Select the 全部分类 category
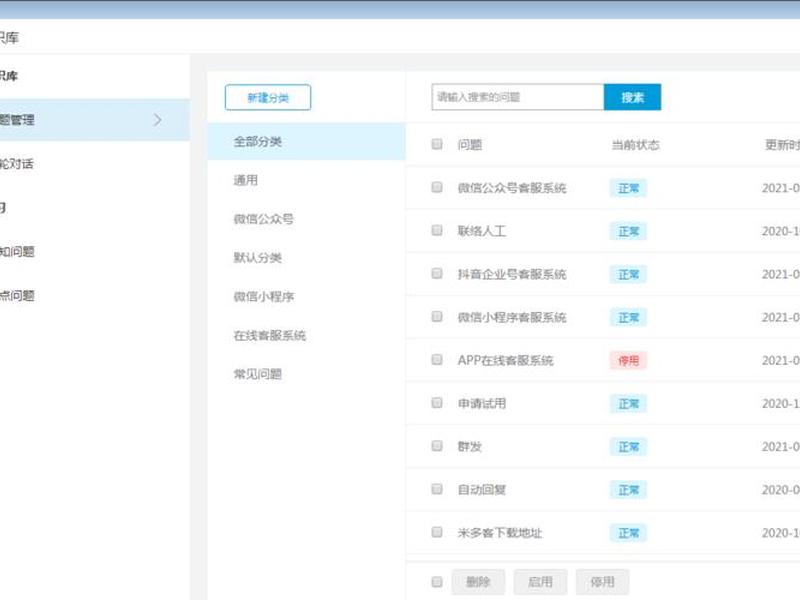The width and height of the screenshot is (800, 600). (x=306, y=141)
